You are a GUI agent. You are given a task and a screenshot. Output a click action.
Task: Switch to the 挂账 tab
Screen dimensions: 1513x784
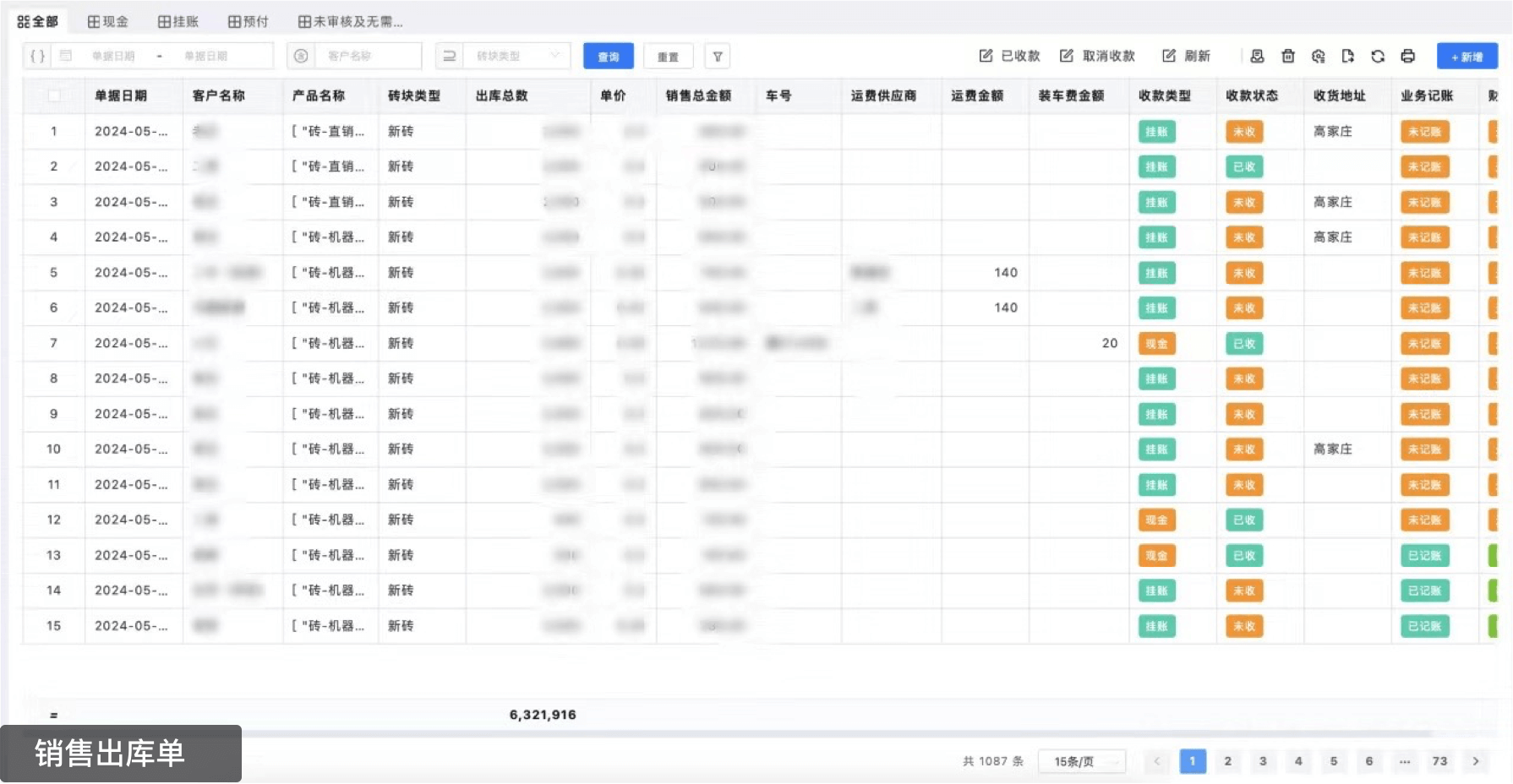tap(178, 21)
